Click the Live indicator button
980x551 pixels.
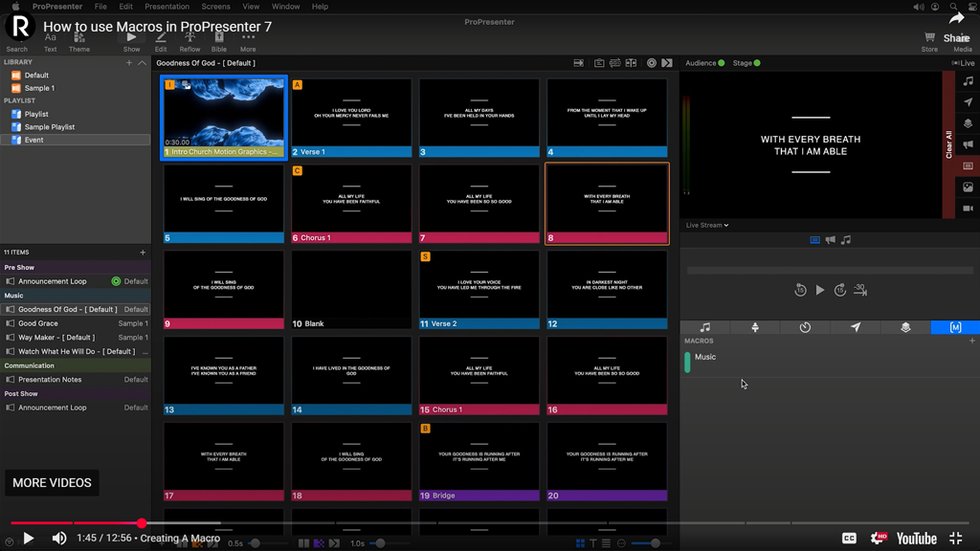coord(963,63)
